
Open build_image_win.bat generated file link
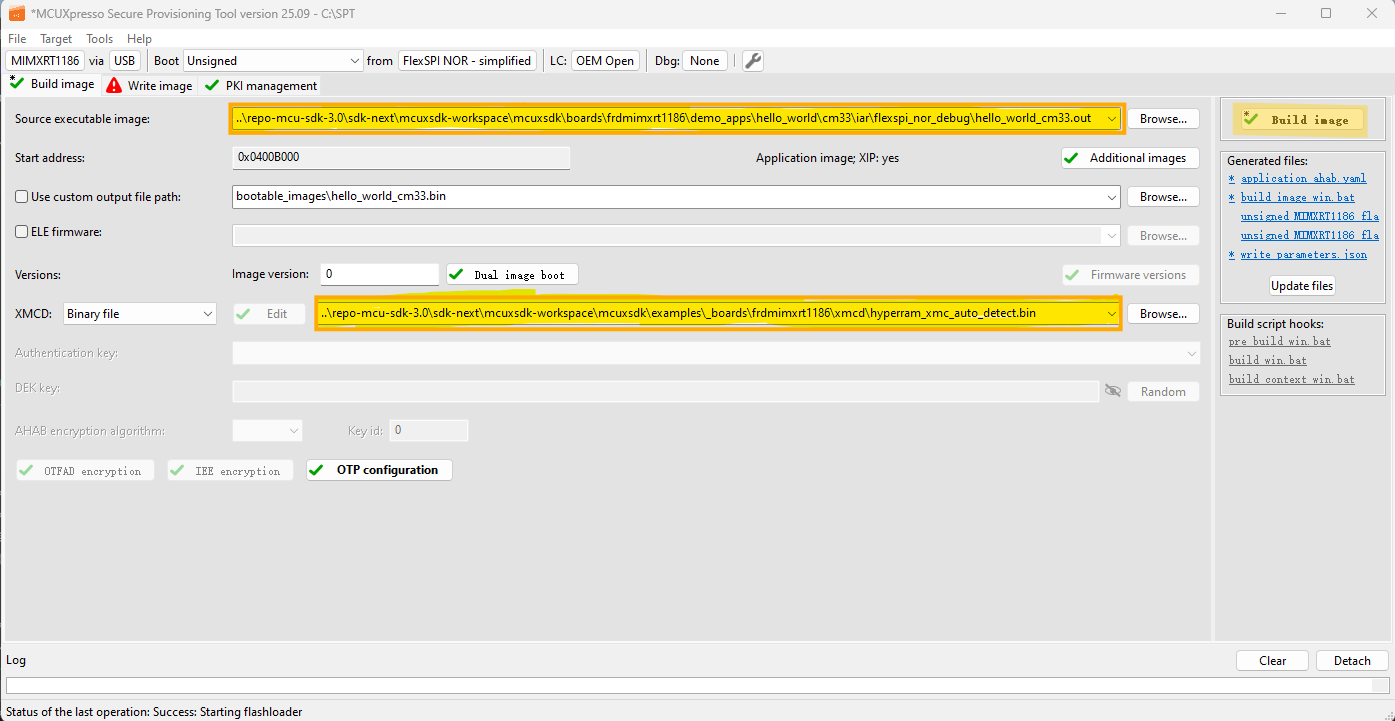1294,198
